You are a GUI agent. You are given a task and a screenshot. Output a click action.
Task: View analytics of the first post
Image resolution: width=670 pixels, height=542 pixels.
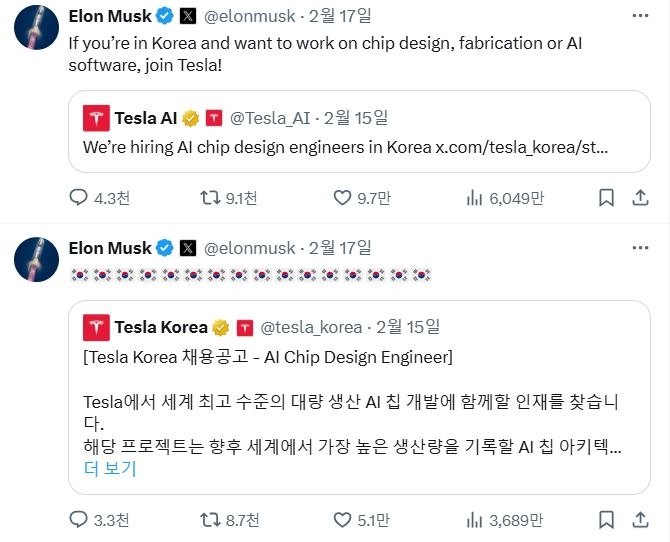point(475,198)
